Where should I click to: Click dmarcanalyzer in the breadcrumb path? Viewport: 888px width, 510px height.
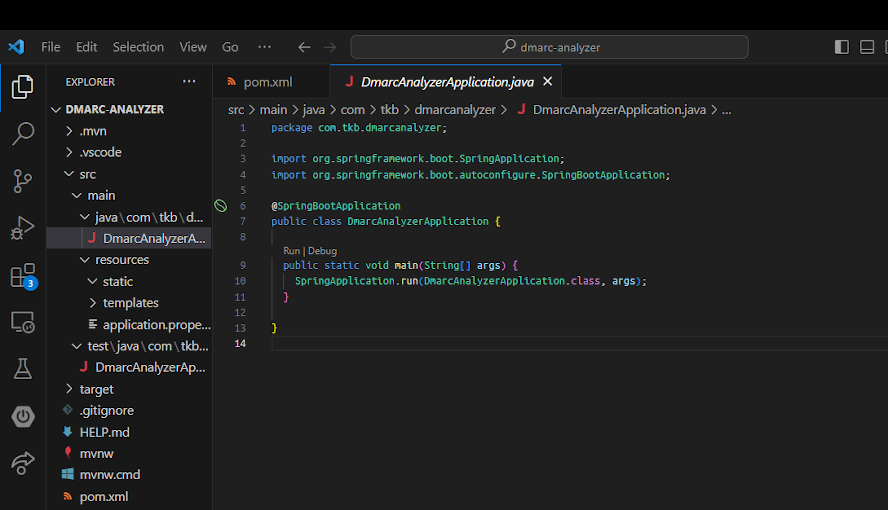(x=455, y=110)
